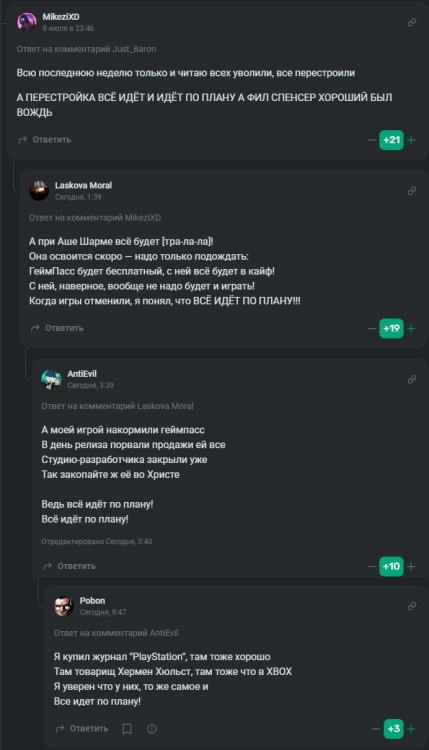Viewport: 429px width, 750px height.
Task: Copy link icon on MikeziXD comment
Action: point(411,22)
